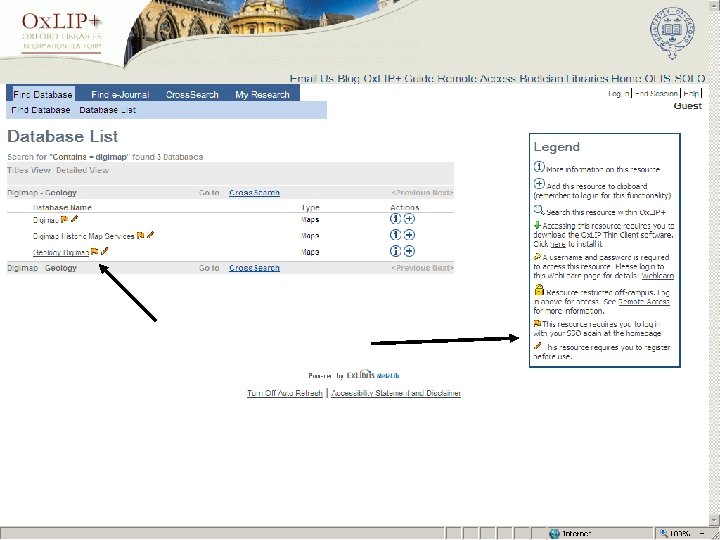Image resolution: width=720 pixels, height=540 pixels.
Task: Click Log in link
Action: tap(619, 94)
